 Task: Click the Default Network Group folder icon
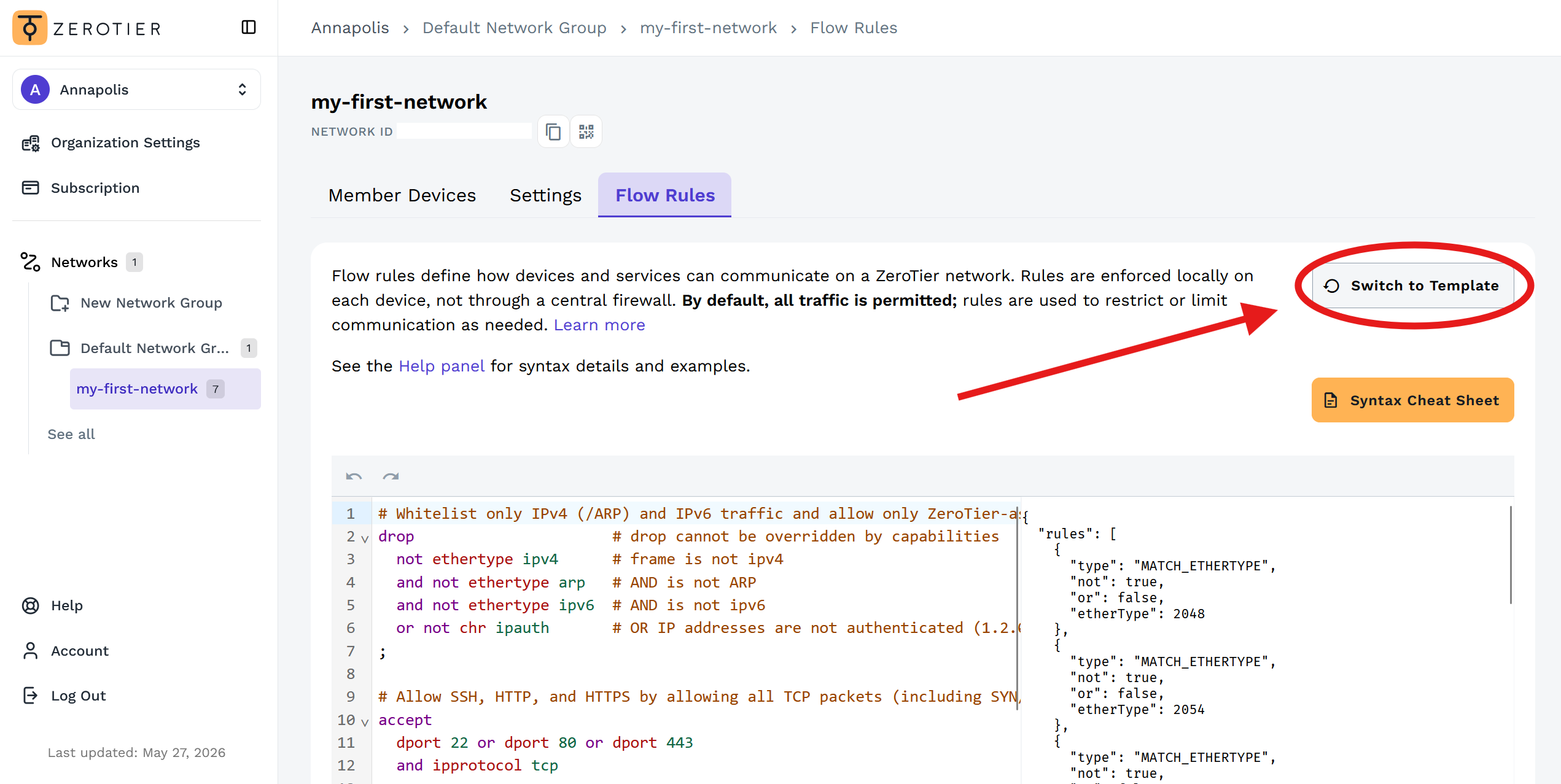[x=60, y=348]
